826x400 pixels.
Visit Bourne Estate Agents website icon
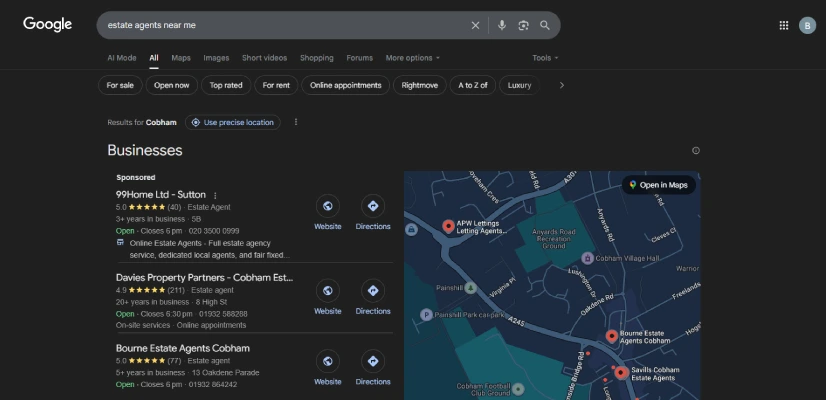[x=328, y=361]
